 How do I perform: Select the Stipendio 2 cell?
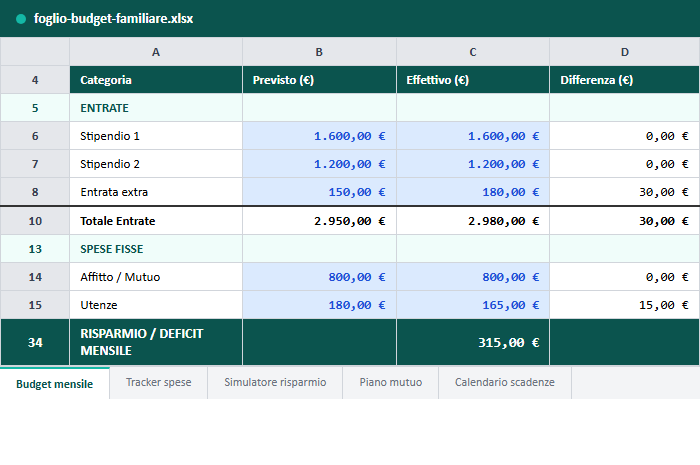(x=156, y=164)
